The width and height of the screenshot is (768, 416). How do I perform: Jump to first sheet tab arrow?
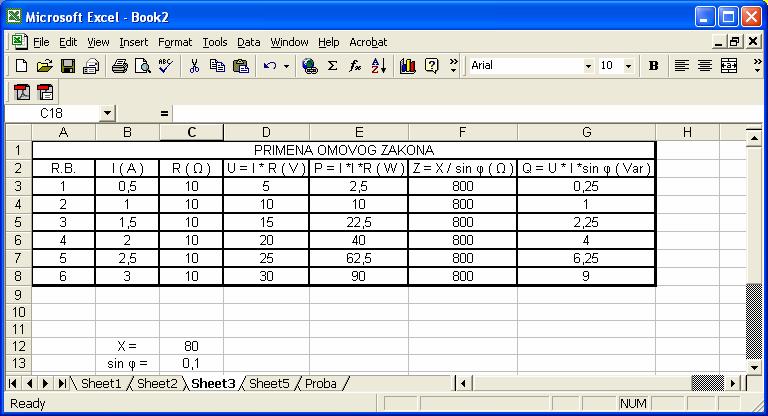tap(13, 383)
